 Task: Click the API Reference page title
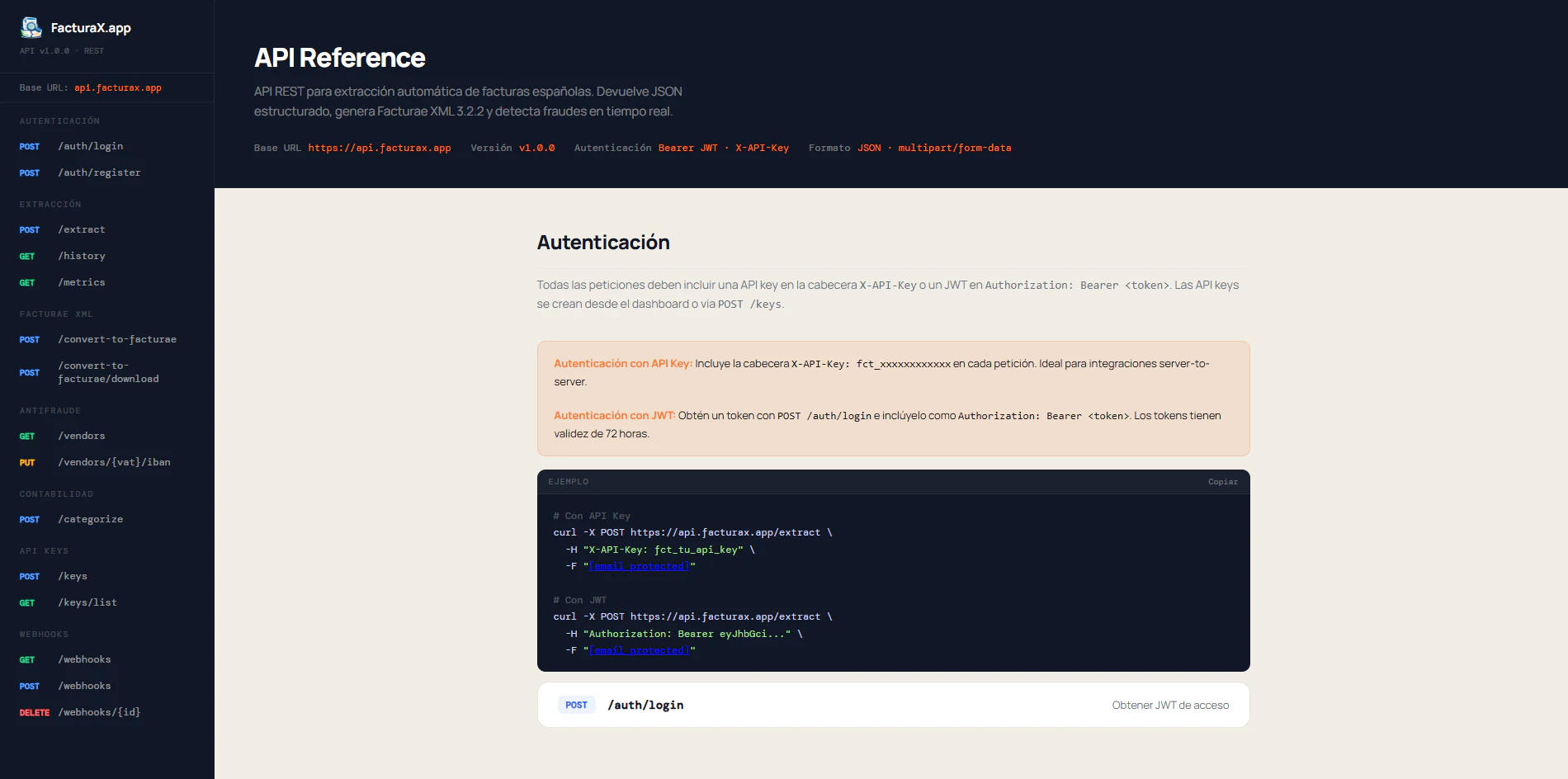point(340,58)
